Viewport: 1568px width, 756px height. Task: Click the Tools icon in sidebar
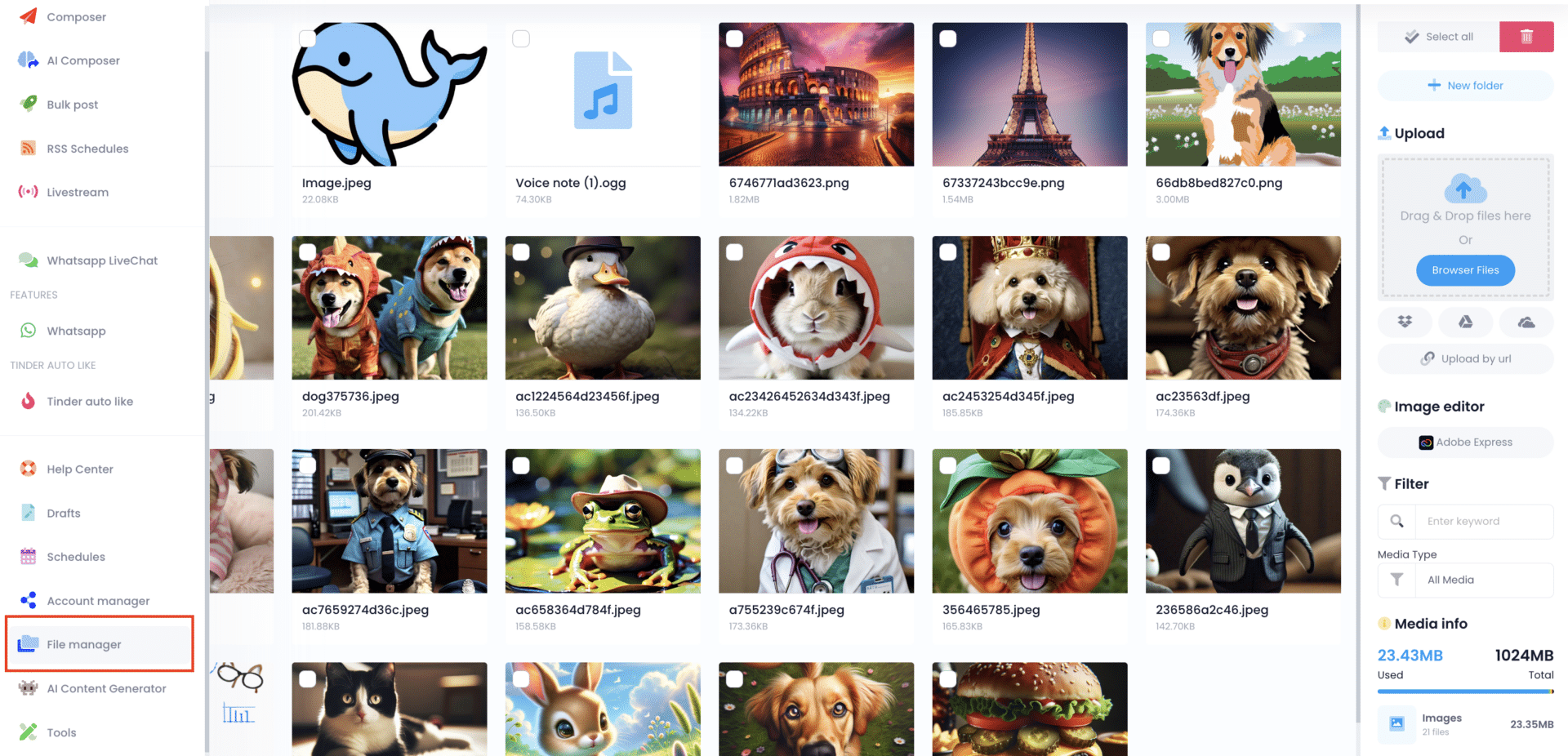click(29, 732)
